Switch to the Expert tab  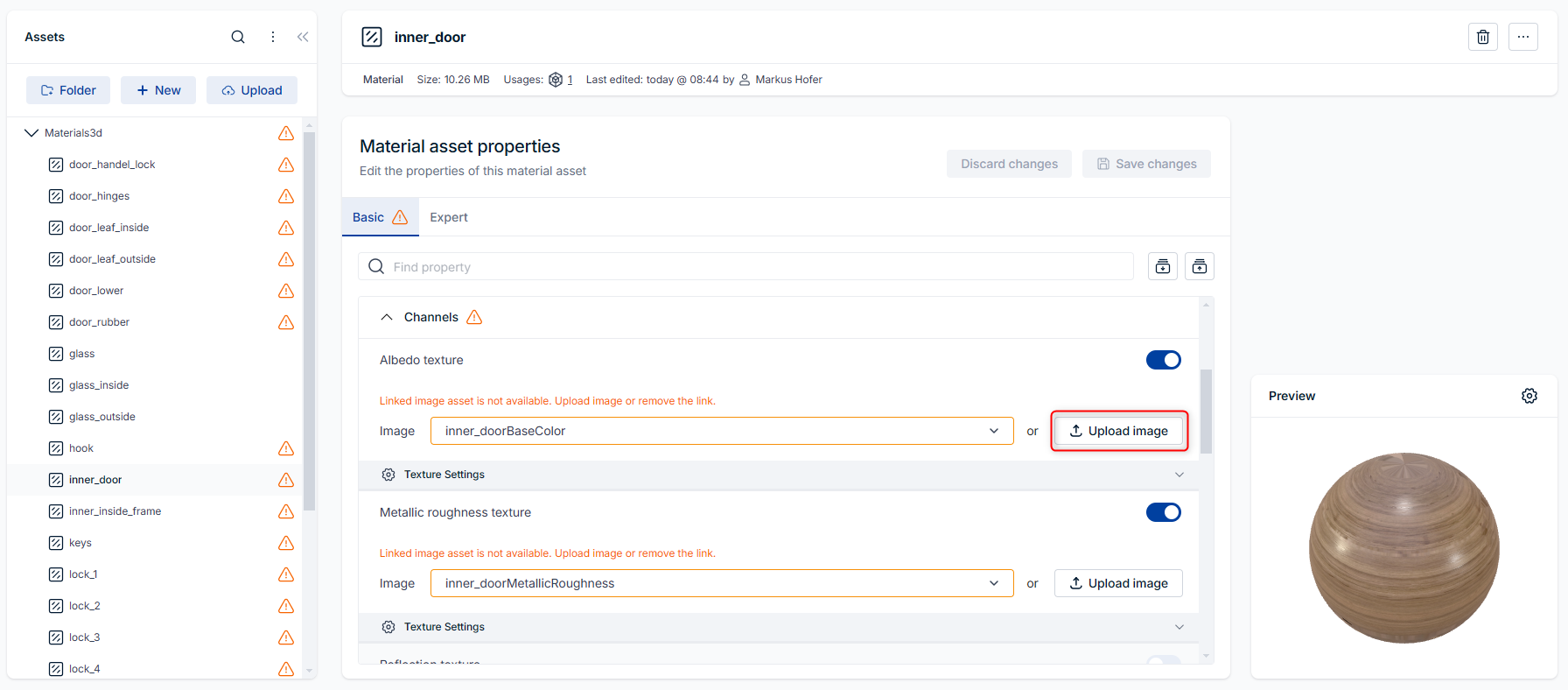(x=448, y=217)
